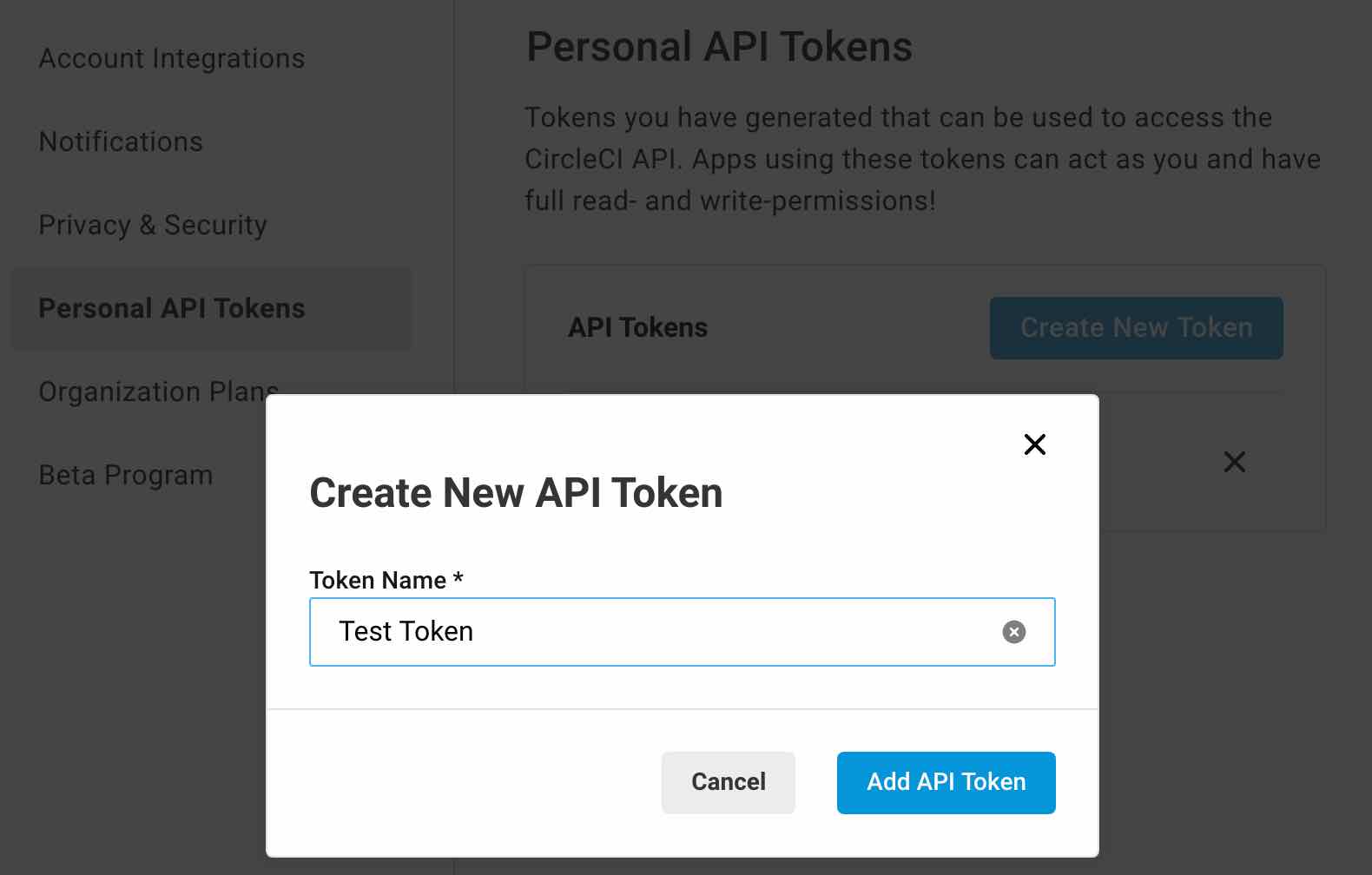1372x875 pixels.
Task: Click the highlighted Personal API Tokens sidebar entry
Action: [x=172, y=308]
